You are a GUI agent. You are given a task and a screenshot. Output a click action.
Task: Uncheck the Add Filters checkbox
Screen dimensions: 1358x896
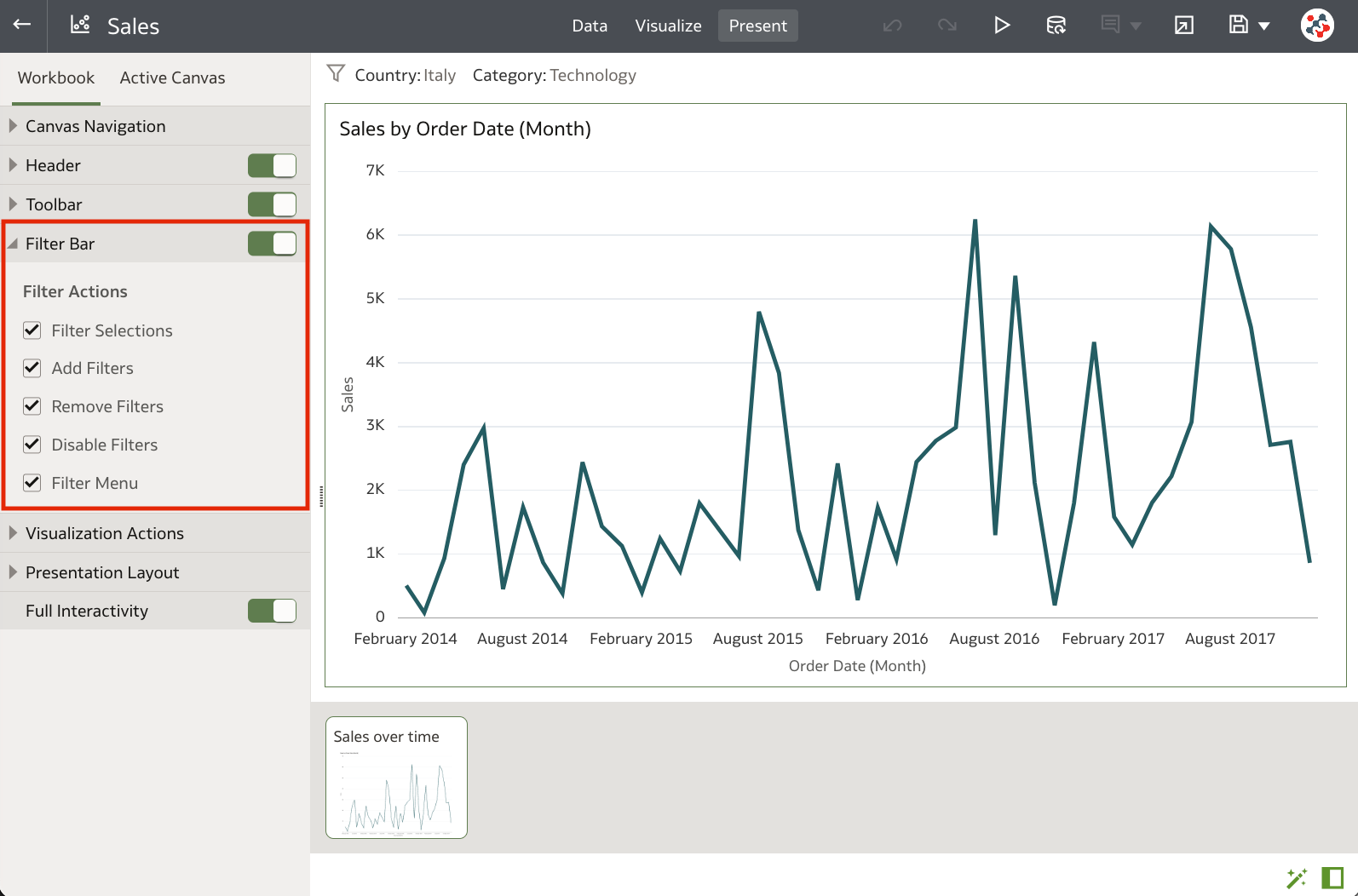pyautogui.click(x=32, y=368)
